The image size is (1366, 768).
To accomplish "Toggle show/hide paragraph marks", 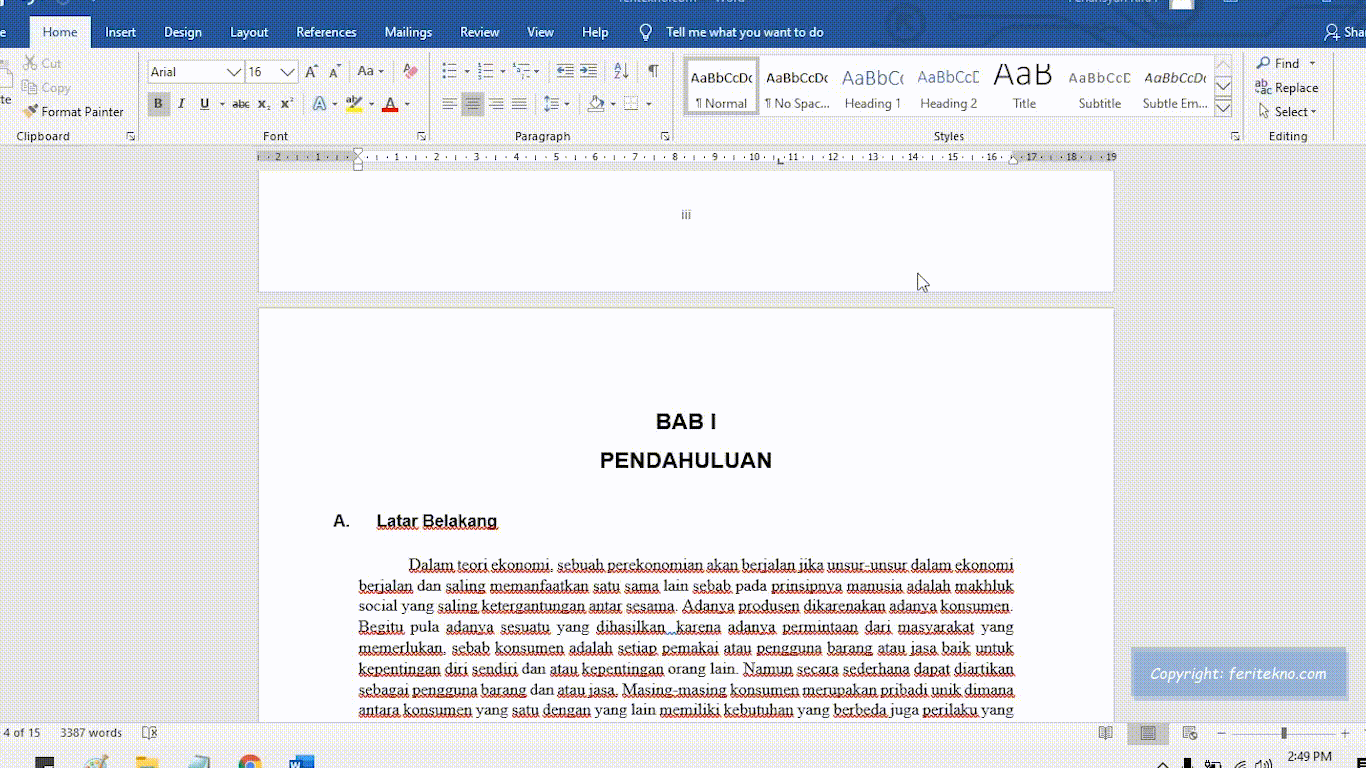I will pyautogui.click(x=653, y=72).
